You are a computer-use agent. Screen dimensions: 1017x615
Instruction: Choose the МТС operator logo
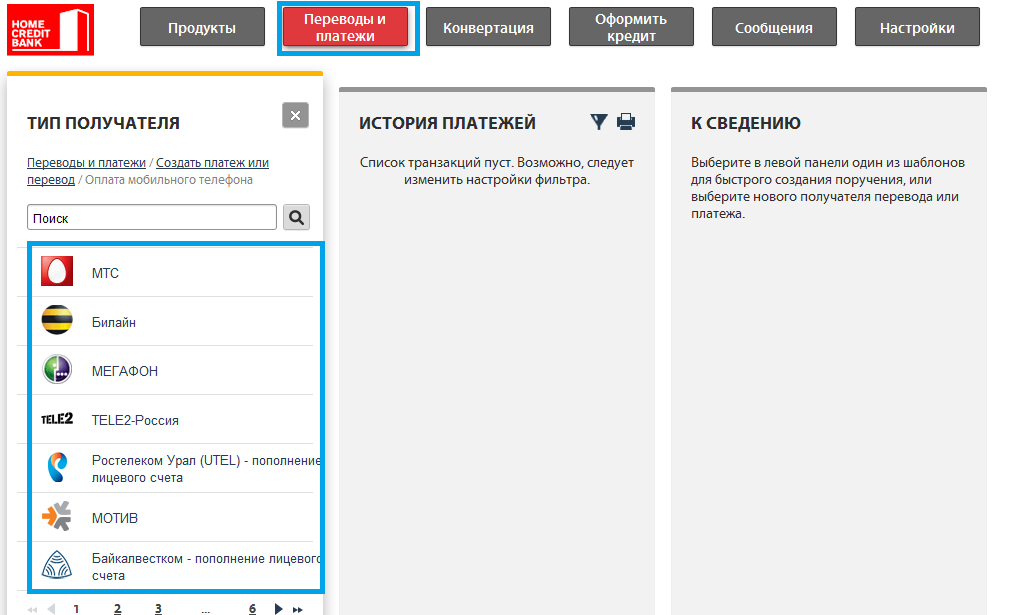pos(57,271)
